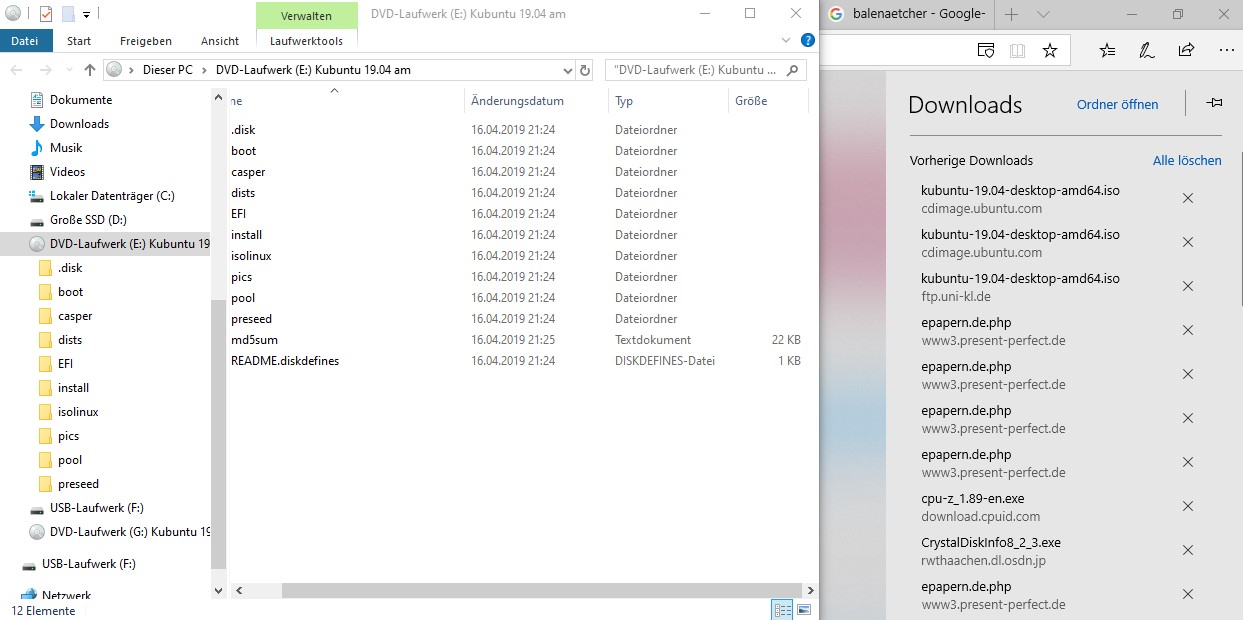Click the search magnifier icon in Explorer
The image size is (1243, 620).
pos(793,70)
